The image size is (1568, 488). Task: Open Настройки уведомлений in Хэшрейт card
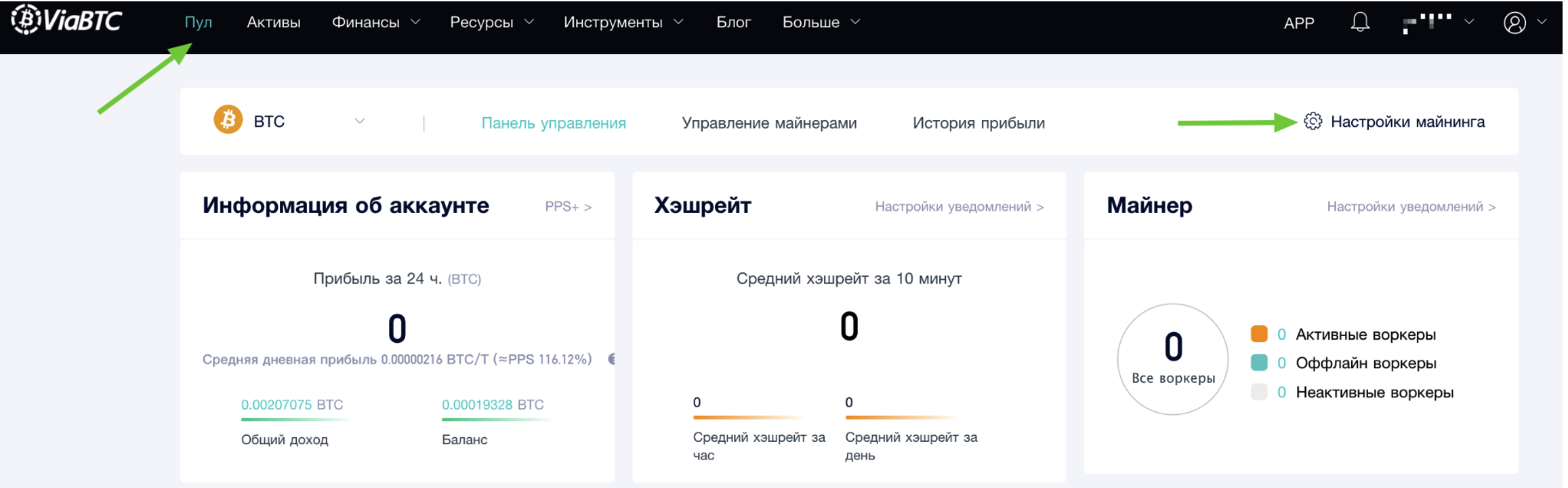click(x=960, y=207)
